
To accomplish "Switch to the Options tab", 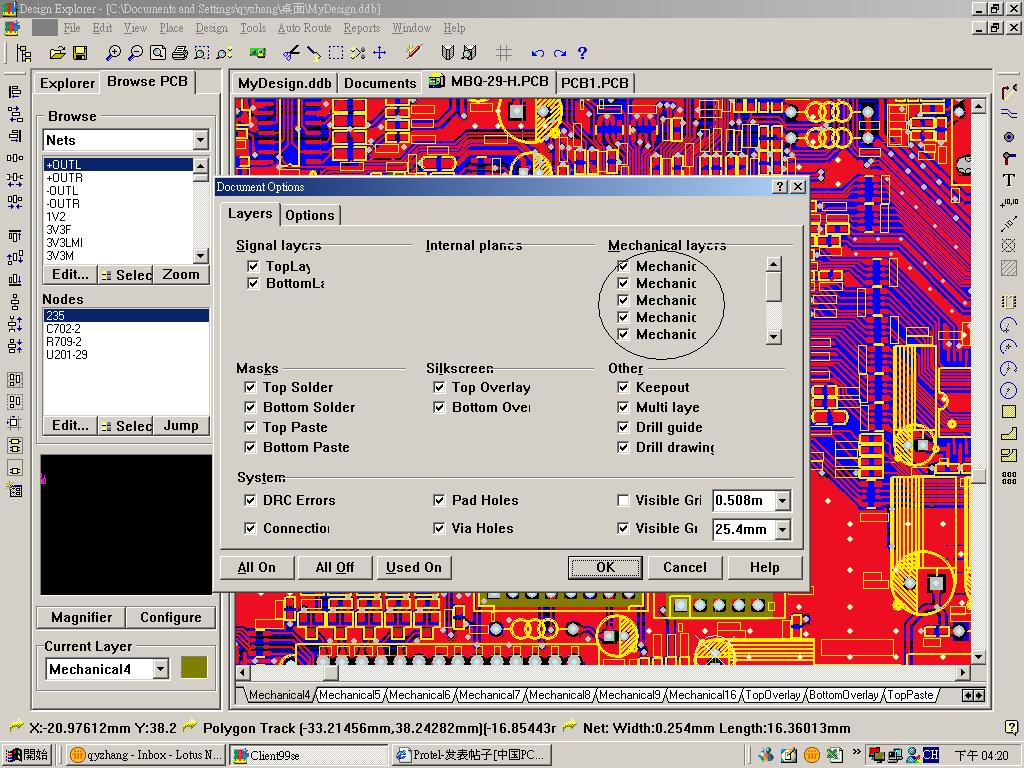I will click(x=310, y=215).
